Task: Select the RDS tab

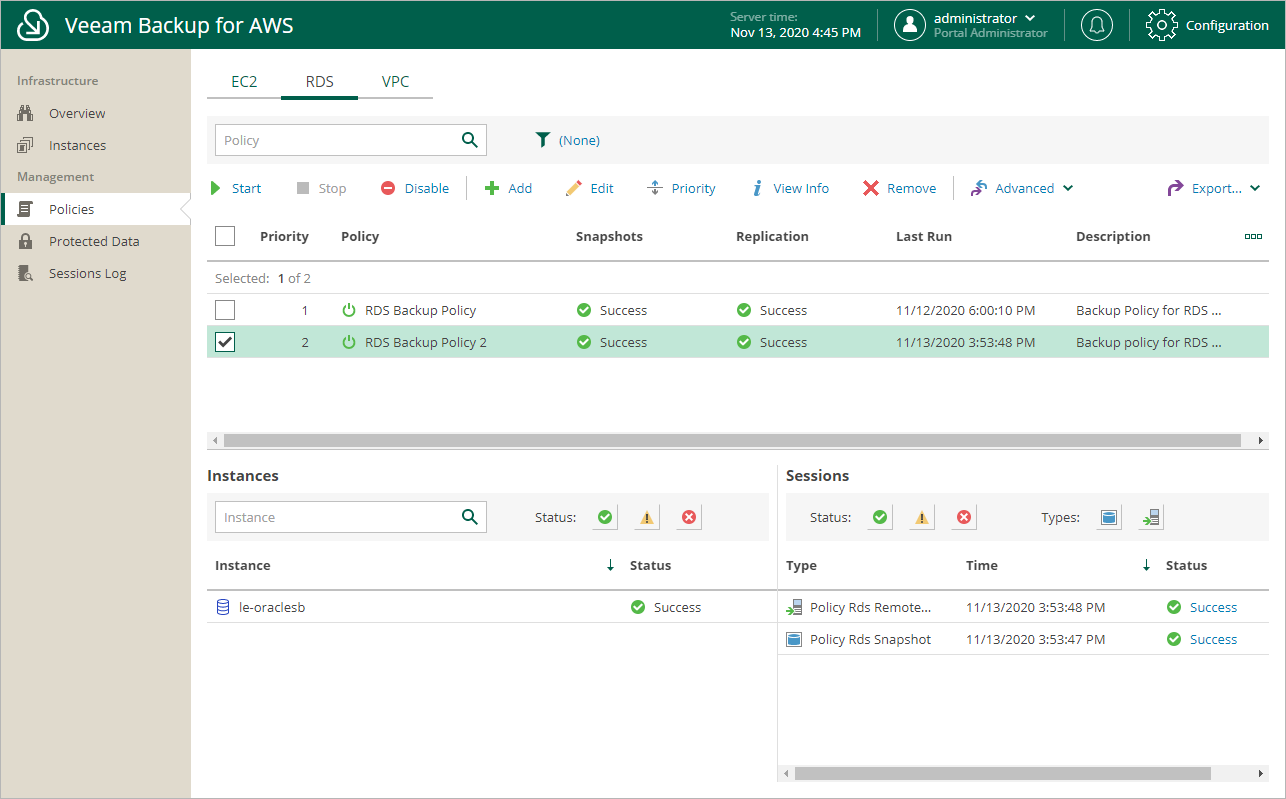Action: click(x=320, y=81)
